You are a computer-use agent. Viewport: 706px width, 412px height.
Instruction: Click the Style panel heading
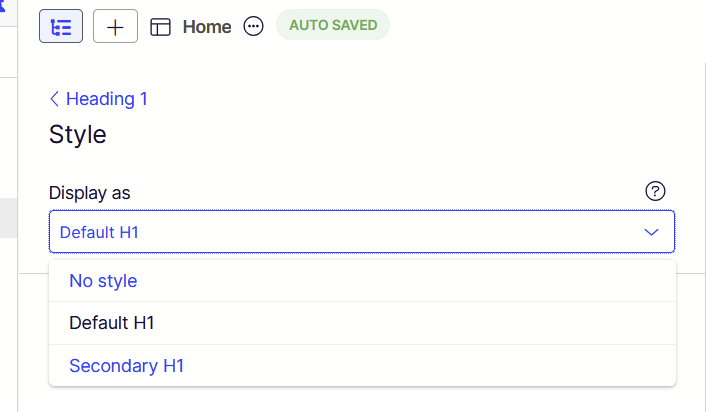pos(78,135)
